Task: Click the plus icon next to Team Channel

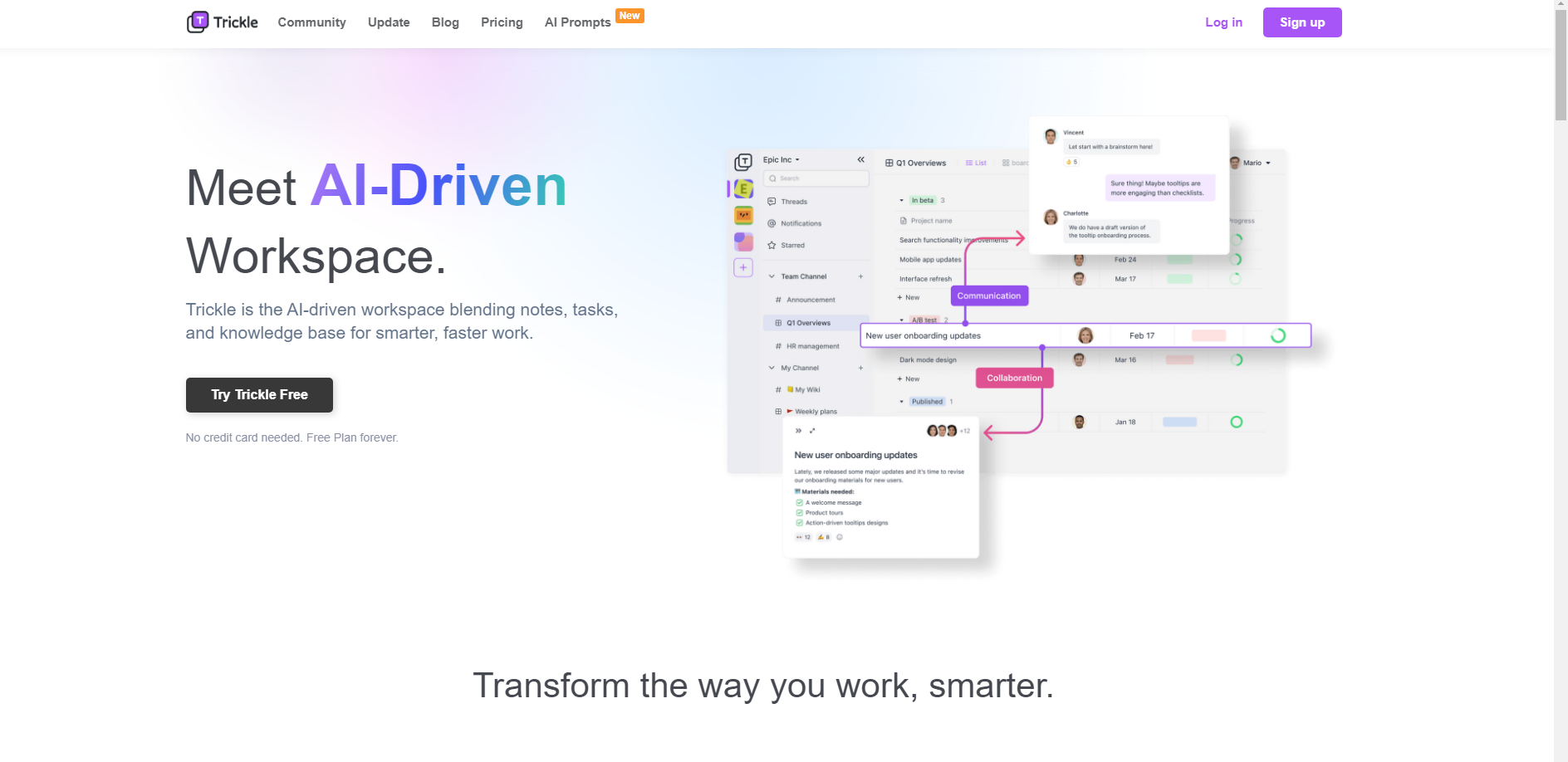Action: click(x=860, y=276)
